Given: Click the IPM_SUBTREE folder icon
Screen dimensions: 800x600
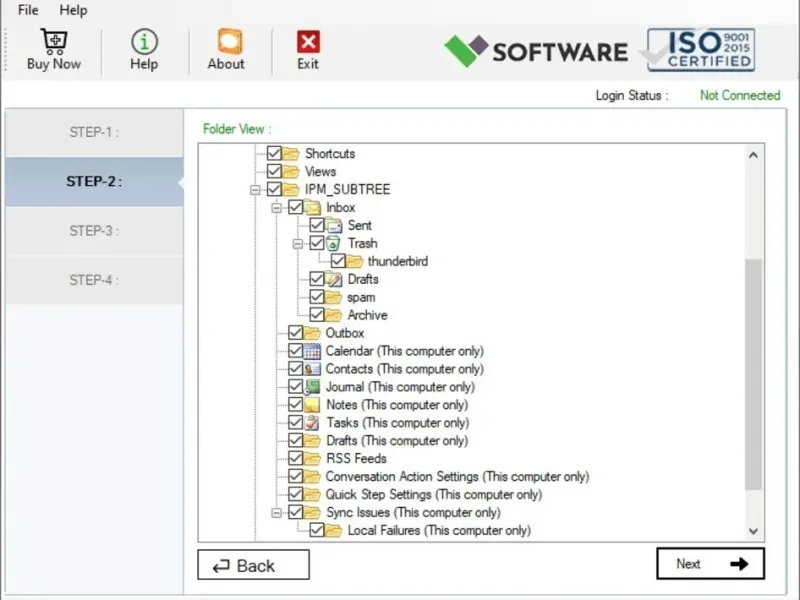Looking at the screenshot, I should coord(291,189).
